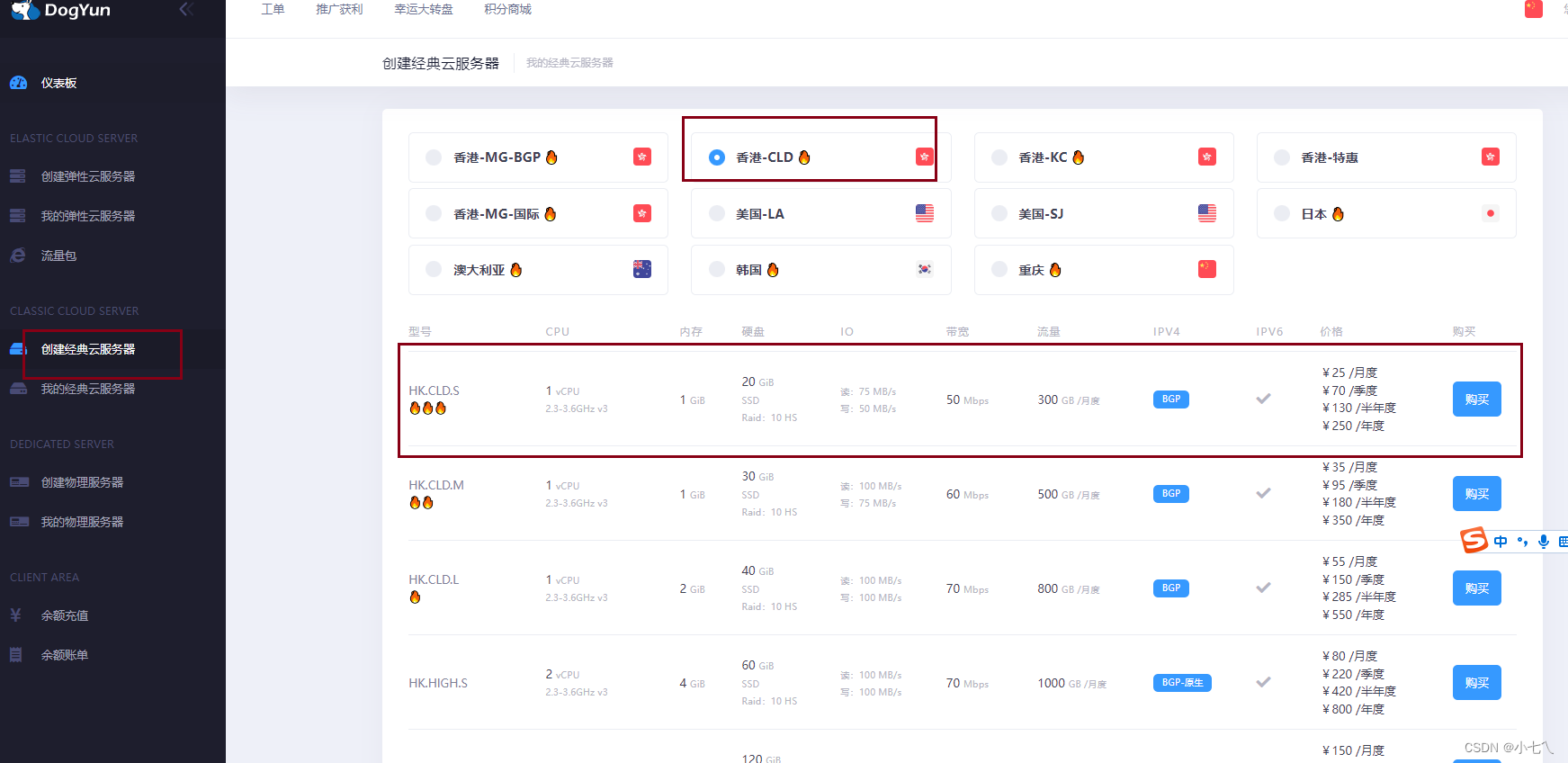
Task: Click the 我的物理服务器 icon
Action: pos(19,522)
